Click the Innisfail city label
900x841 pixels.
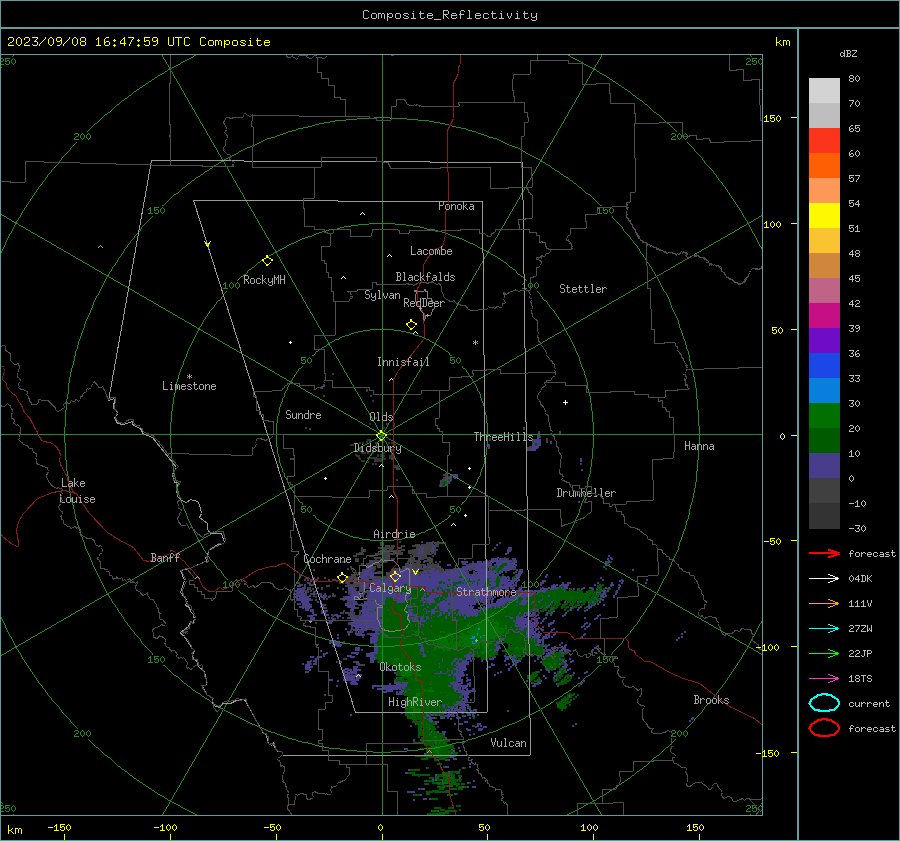[x=403, y=362]
